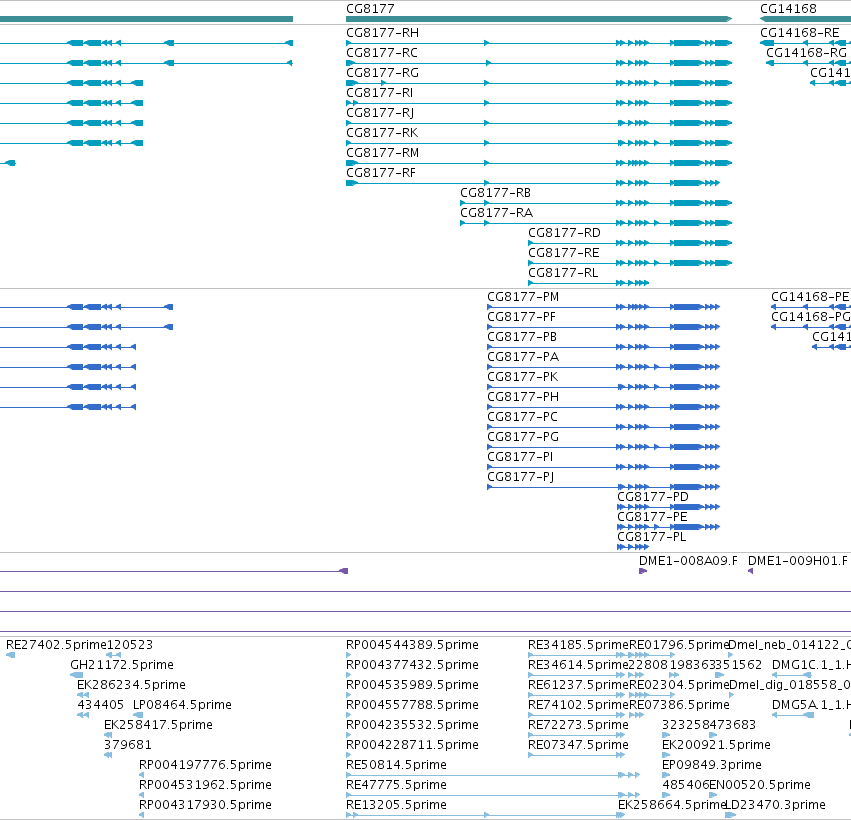Click protein CG8177-PJ

pyautogui.click(x=520, y=478)
